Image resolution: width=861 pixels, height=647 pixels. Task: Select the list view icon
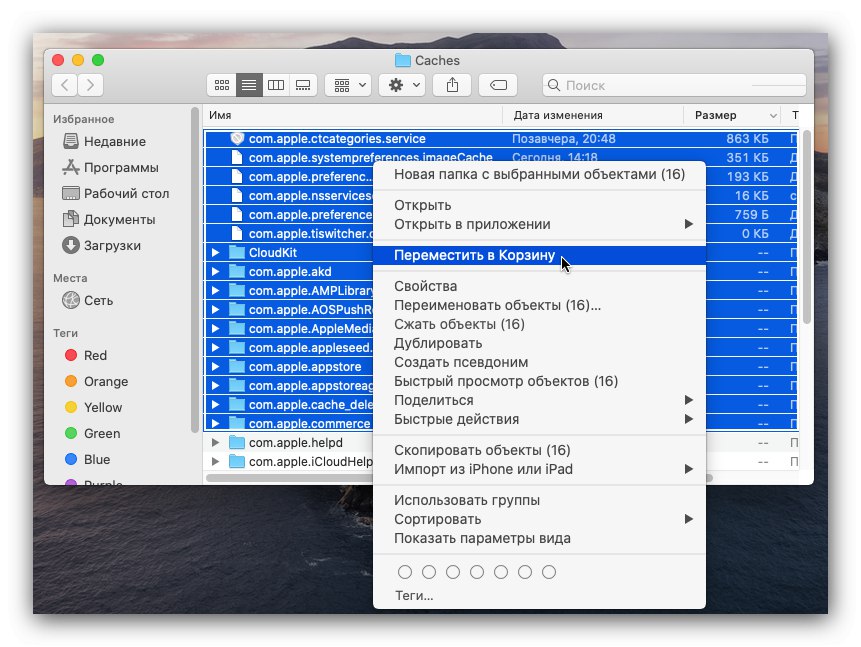pos(248,85)
